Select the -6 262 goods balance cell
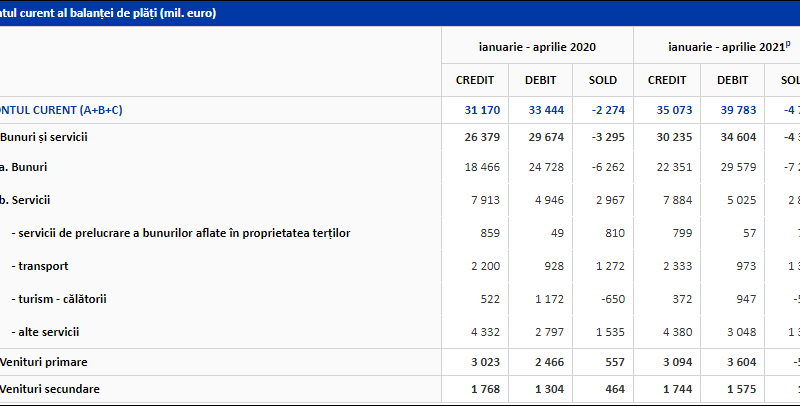The width and height of the screenshot is (800, 406). 608,167
